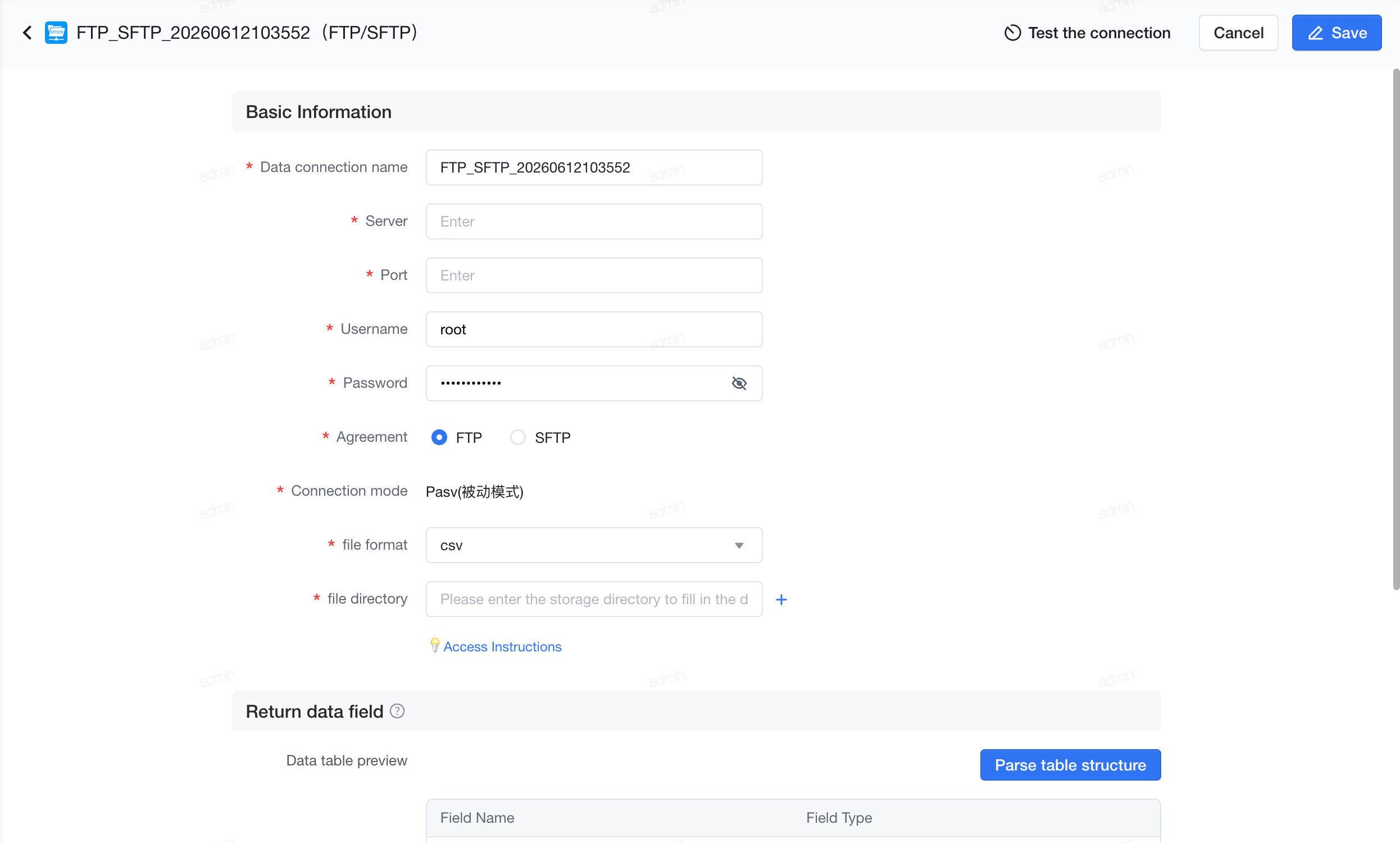
Task: Focus the Port input field
Action: (594, 275)
